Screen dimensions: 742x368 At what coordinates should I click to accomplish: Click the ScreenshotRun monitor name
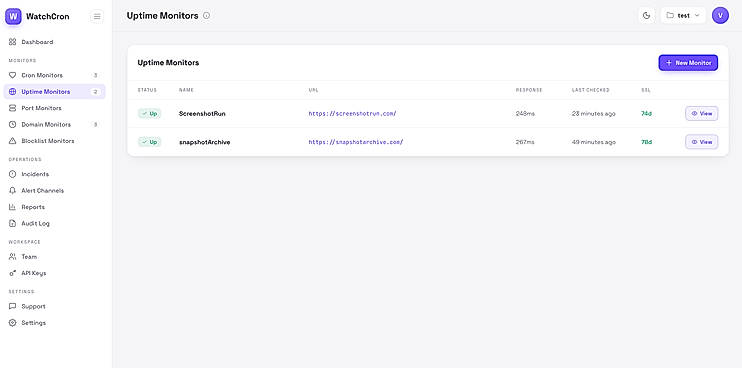tap(202, 114)
